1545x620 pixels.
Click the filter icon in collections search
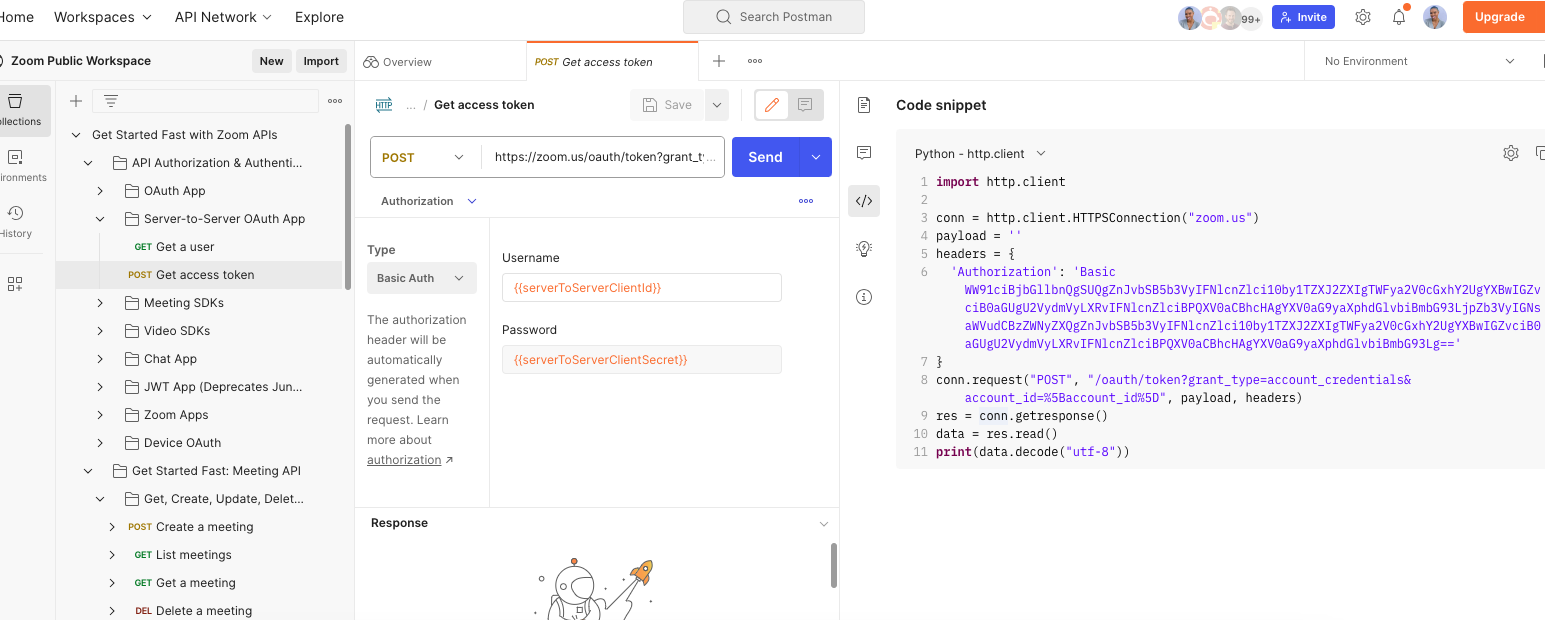111,101
